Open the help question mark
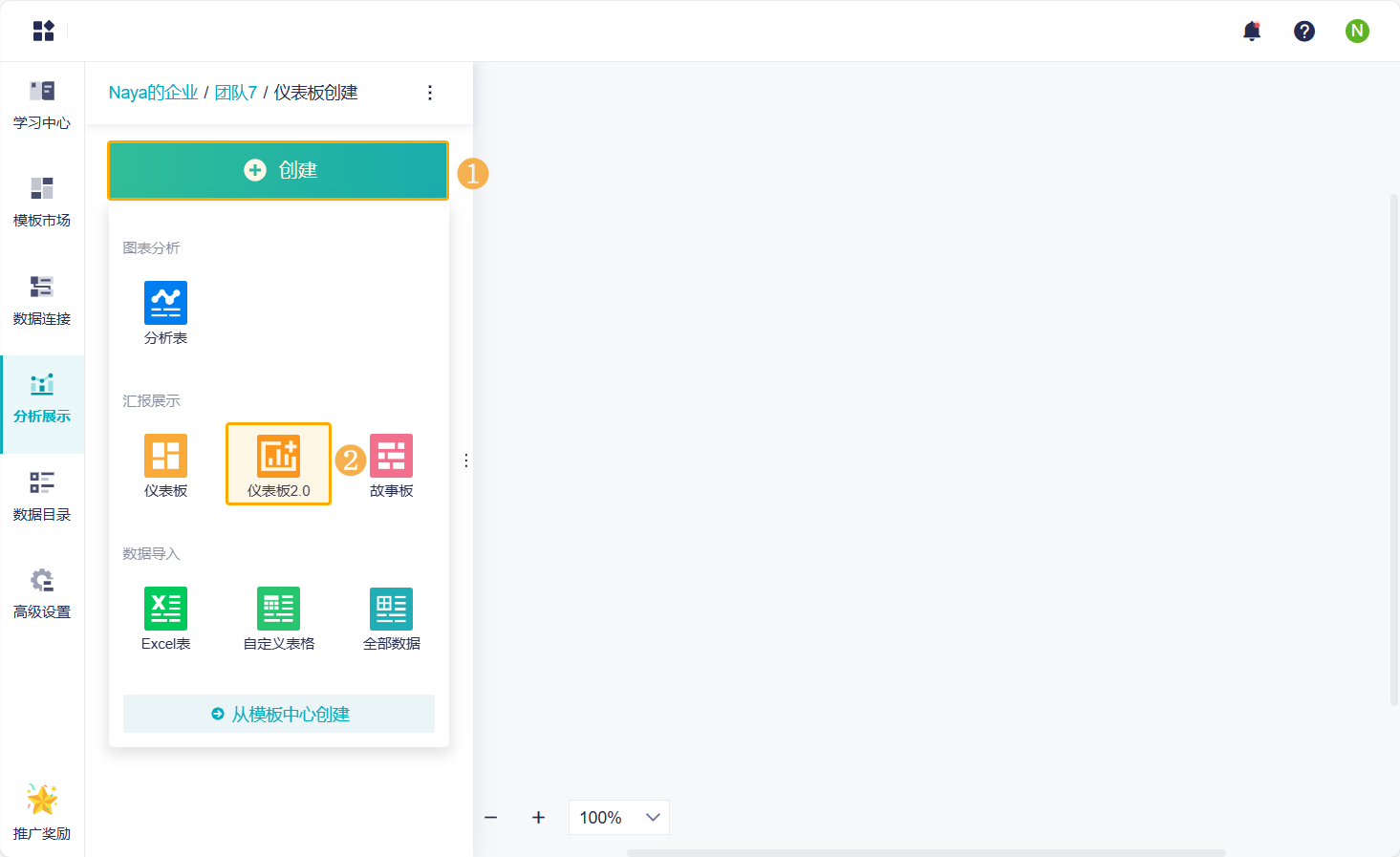Viewport: 1400px width, 857px height. pos(1304,32)
